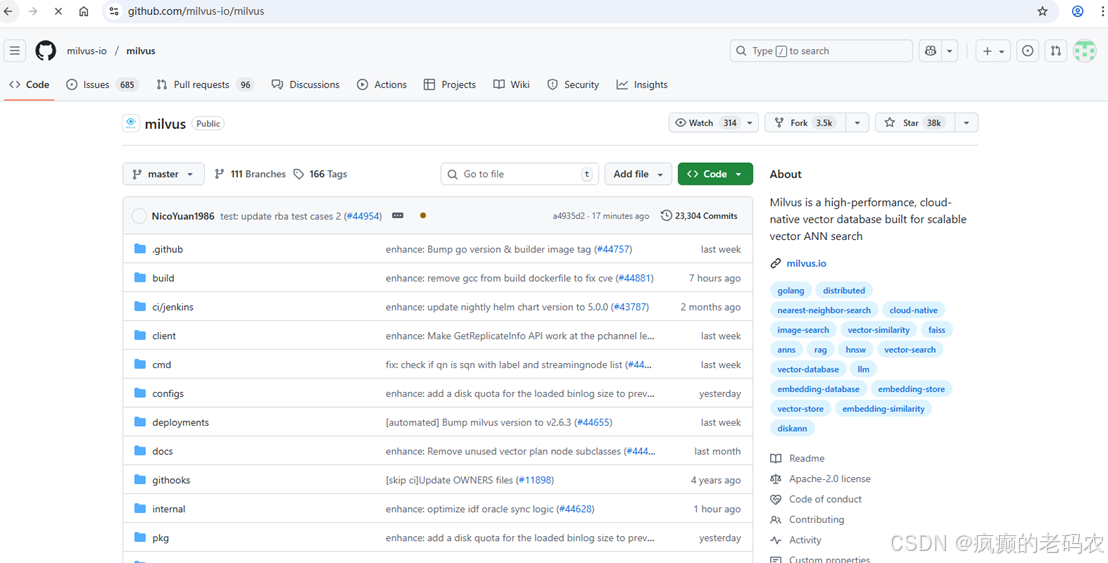Open the Wiki tab
This screenshot has height=563, width=1108.
pyautogui.click(x=511, y=85)
